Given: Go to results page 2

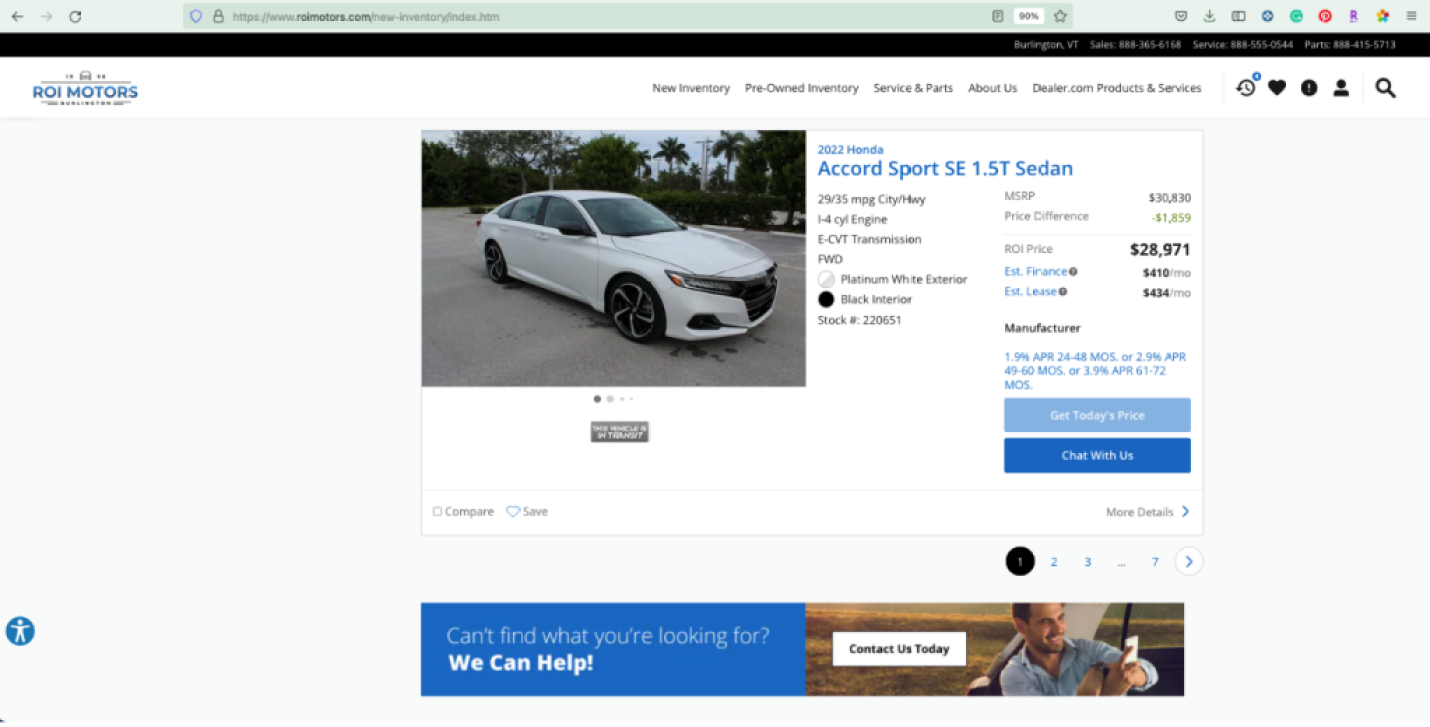Looking at the screenshot, I should pyautogui.click(x=1053, y=562).
